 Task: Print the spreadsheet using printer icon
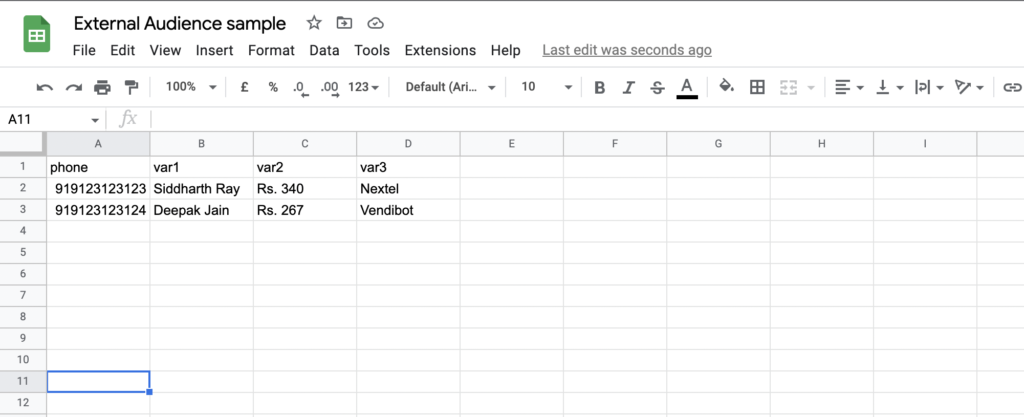(103, 87)
